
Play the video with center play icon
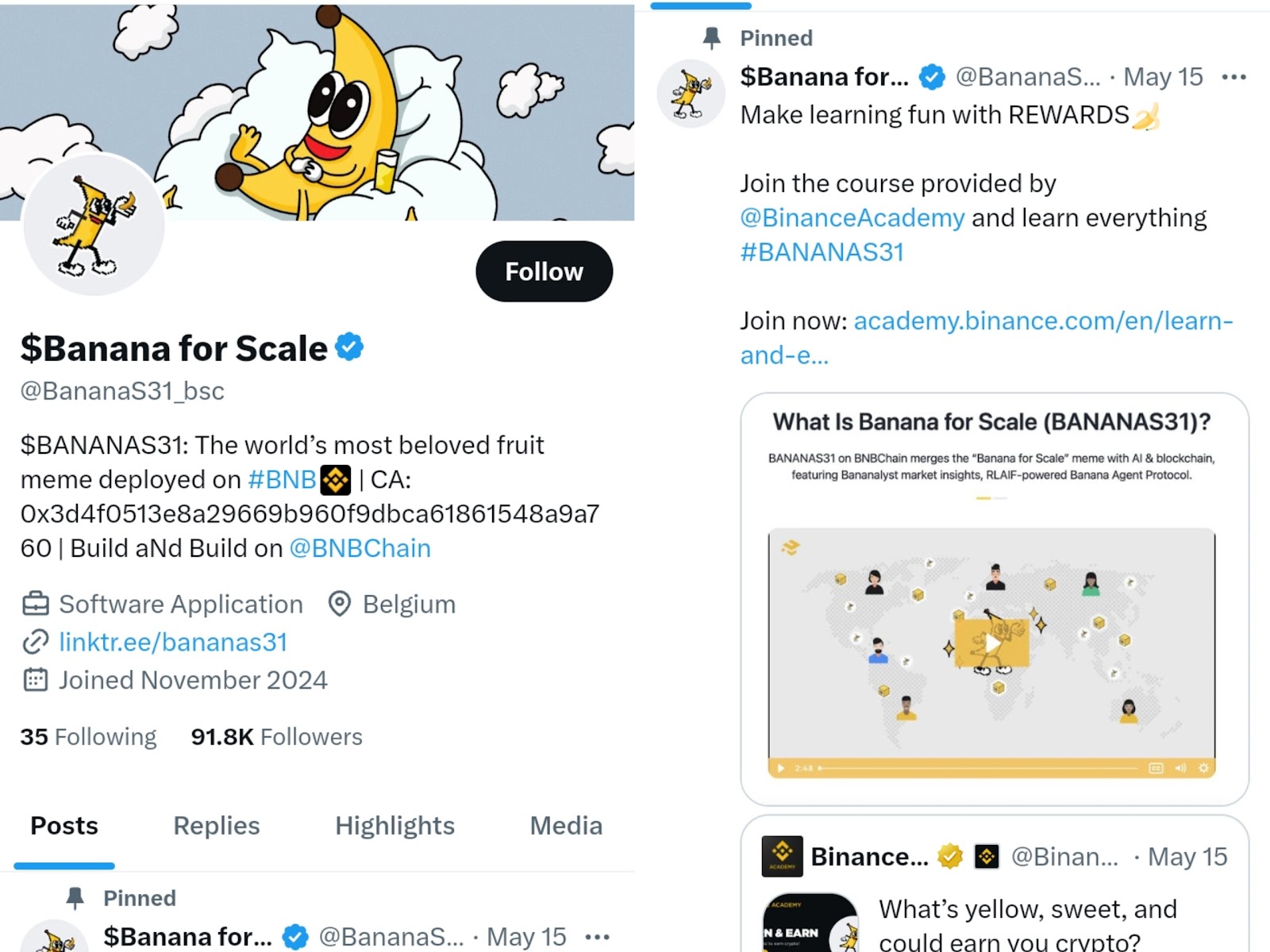[x=991, y=643]
